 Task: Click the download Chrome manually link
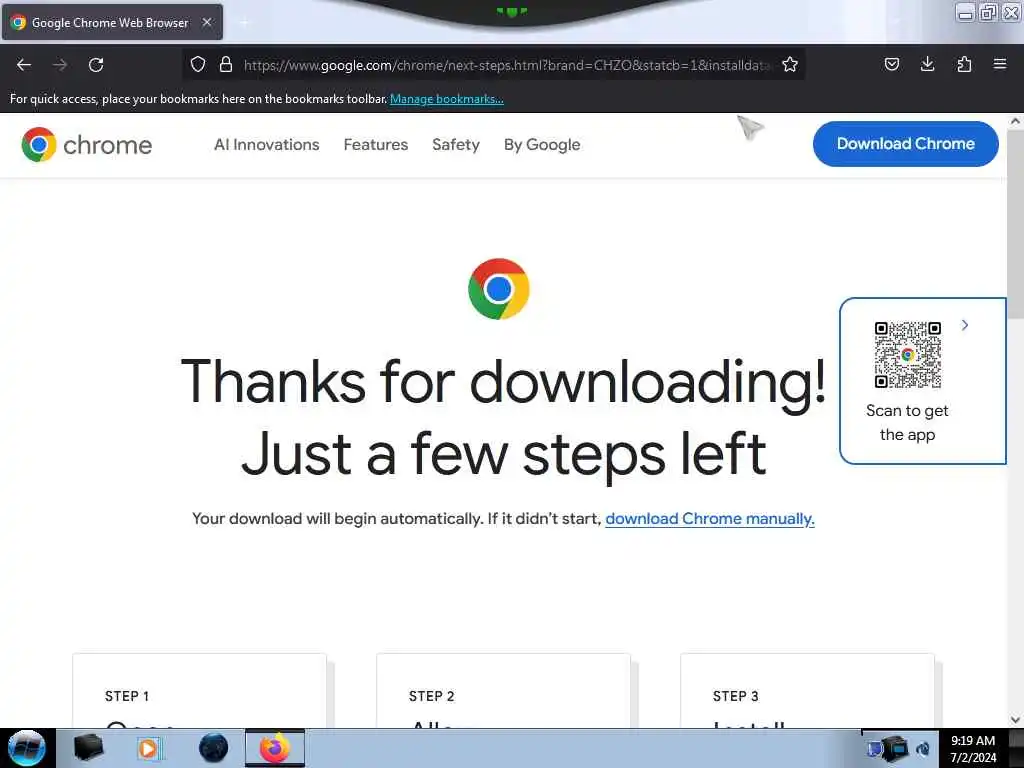tap(710, 519)
